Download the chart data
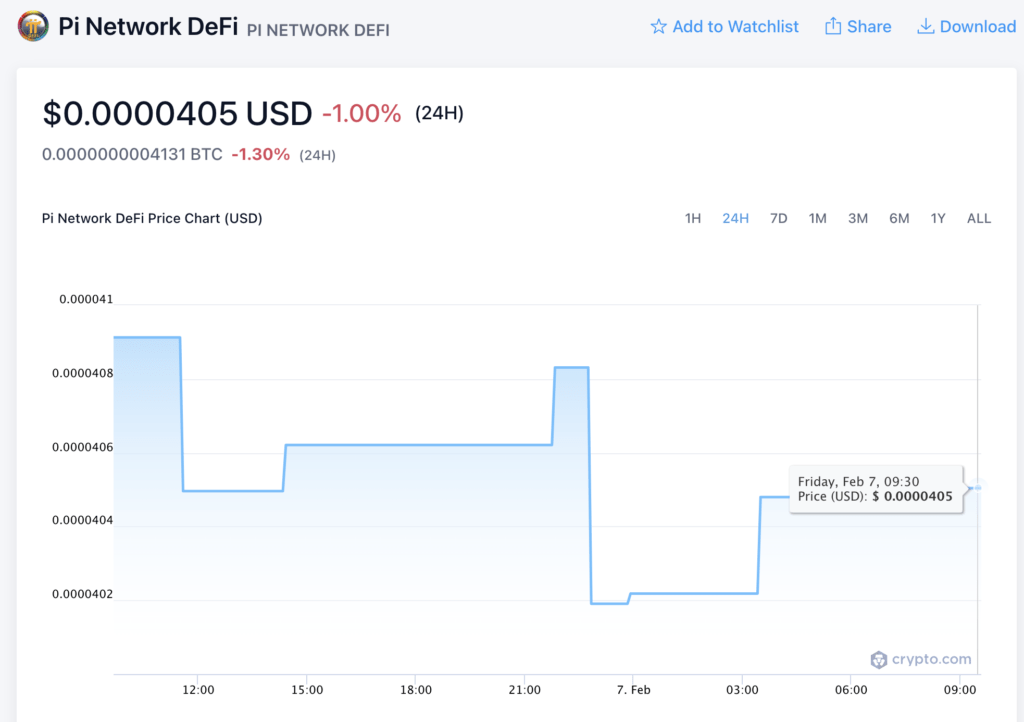Viewport: 1024px width, 722px height. coord(967,27)
